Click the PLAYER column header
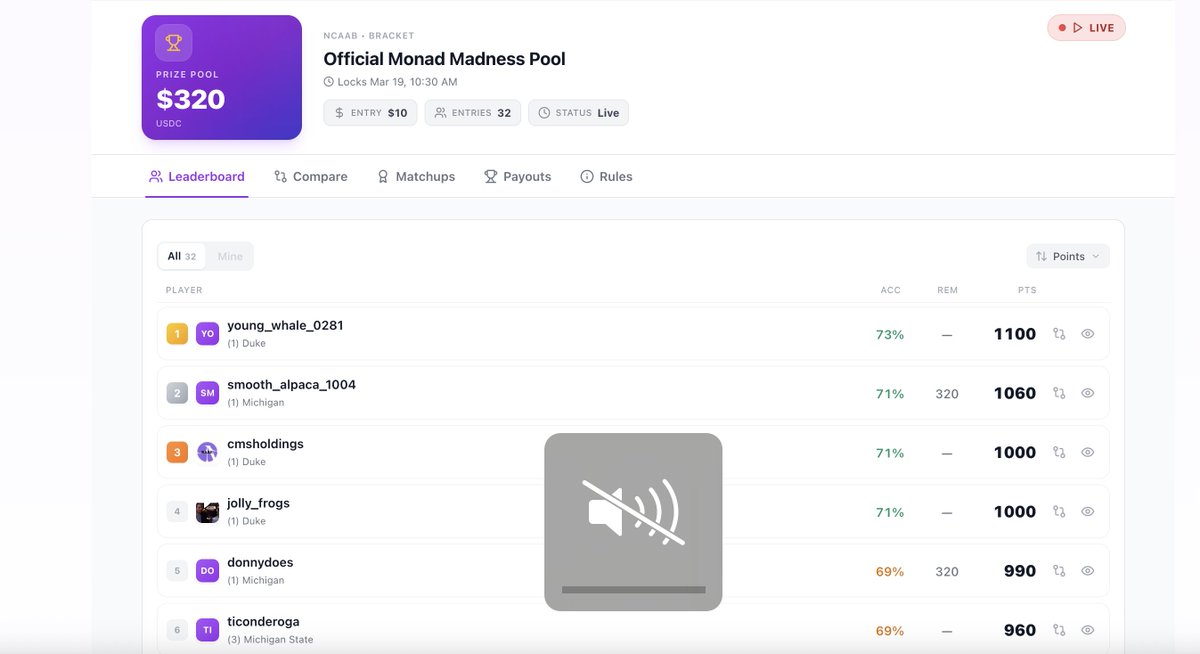1200x654 pixels. click(184, 290)
